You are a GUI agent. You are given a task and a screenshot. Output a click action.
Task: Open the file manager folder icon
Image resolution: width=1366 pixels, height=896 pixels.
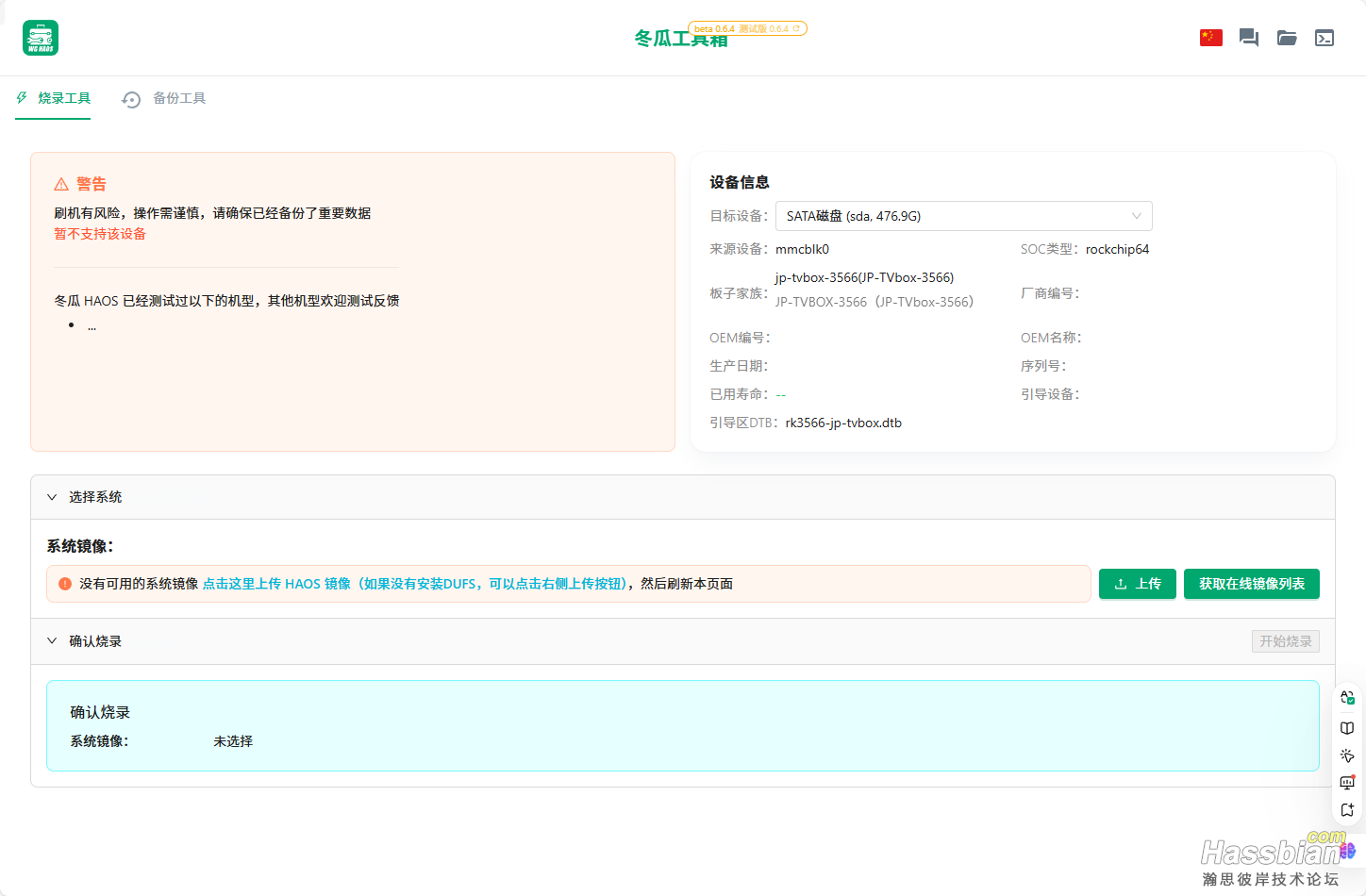tap(1286, 38)
